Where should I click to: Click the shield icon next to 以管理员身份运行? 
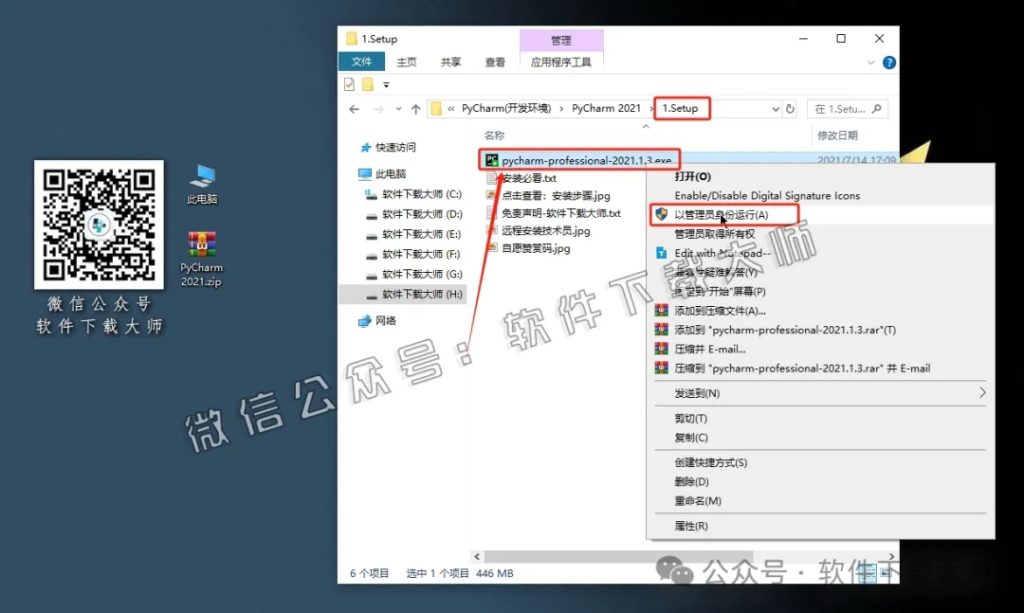coord(662,214)
